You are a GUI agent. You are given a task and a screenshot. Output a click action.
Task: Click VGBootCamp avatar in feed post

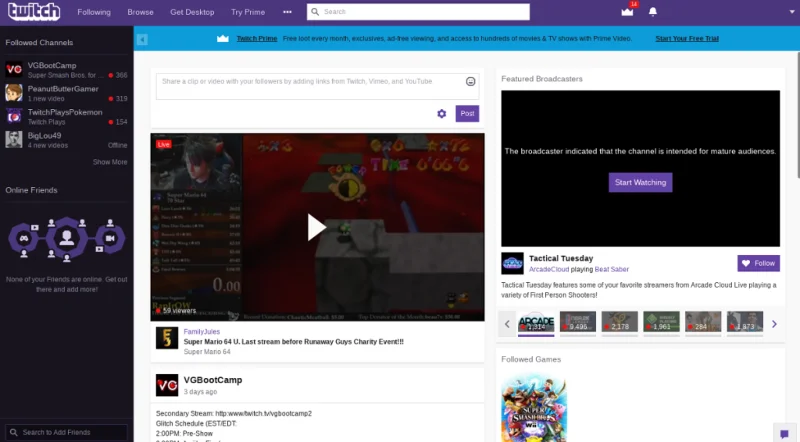167,385
